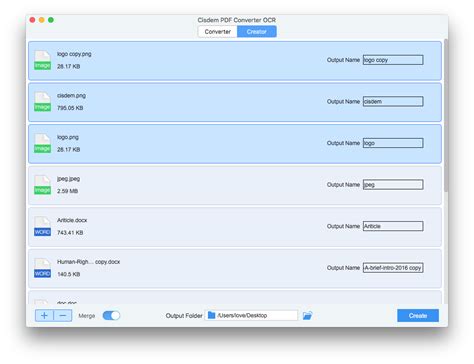Image resolution: width=474 pixels, height=364 pixels.
Task: Minimize the window with the yellow button
Action: pos(42,20)
